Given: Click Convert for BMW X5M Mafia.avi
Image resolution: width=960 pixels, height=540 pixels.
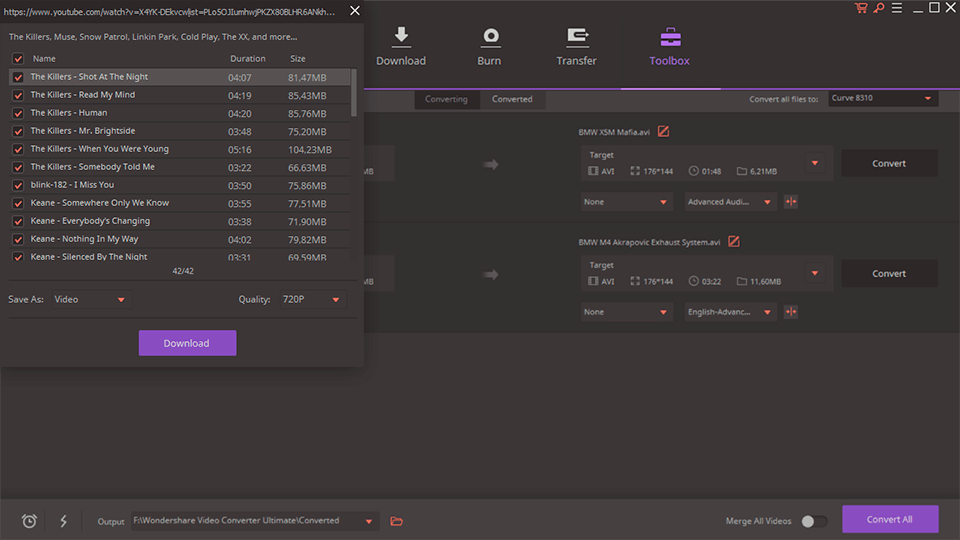Looking at the screenshot, I should point(889,163).
